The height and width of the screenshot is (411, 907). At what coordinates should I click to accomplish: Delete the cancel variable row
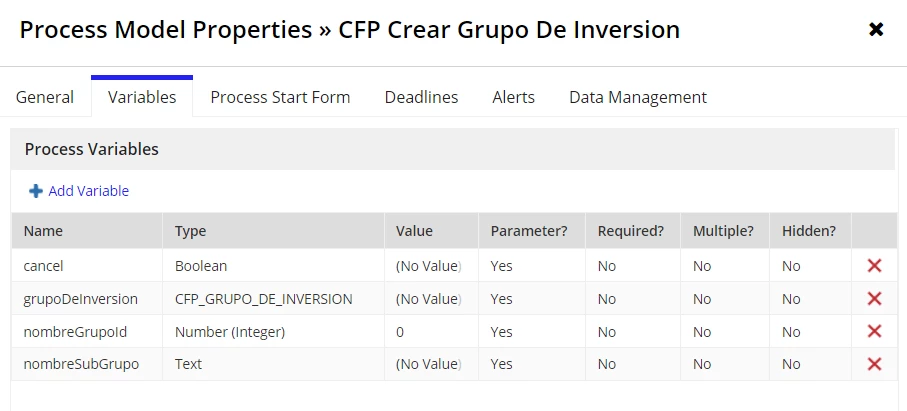point(874,266)
